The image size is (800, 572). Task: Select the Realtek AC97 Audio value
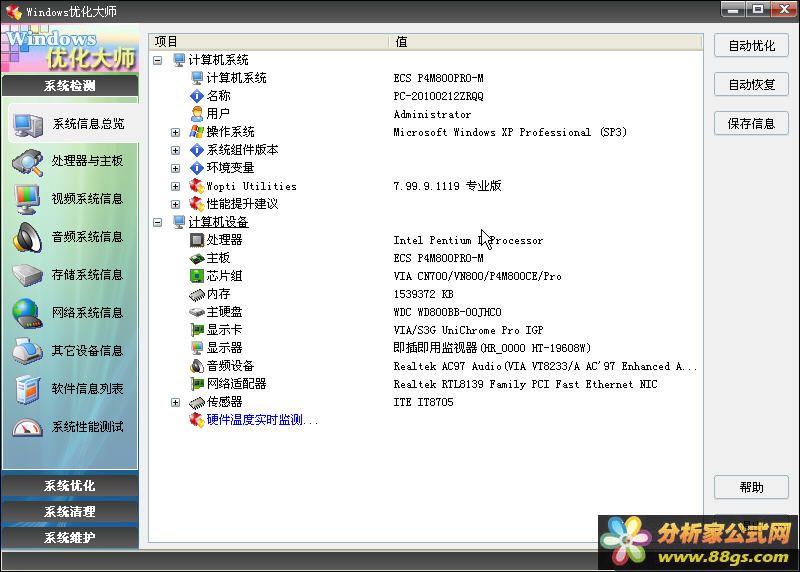pyautogui.click(x=545, y=366)
